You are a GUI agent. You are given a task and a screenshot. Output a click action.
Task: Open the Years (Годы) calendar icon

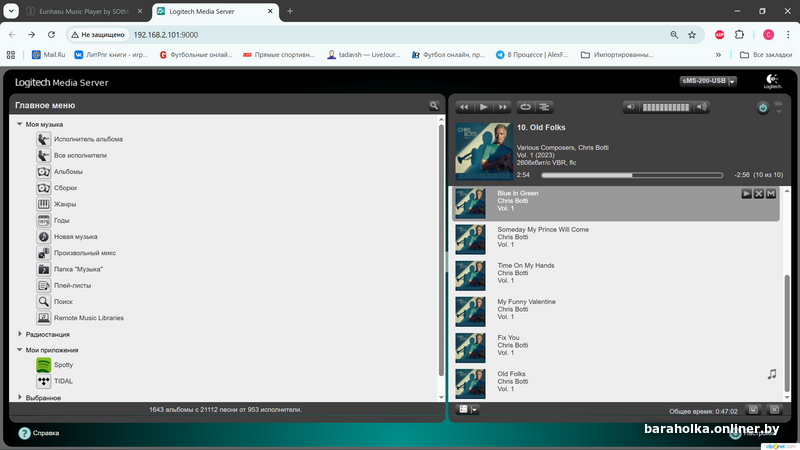click(43, 220)
